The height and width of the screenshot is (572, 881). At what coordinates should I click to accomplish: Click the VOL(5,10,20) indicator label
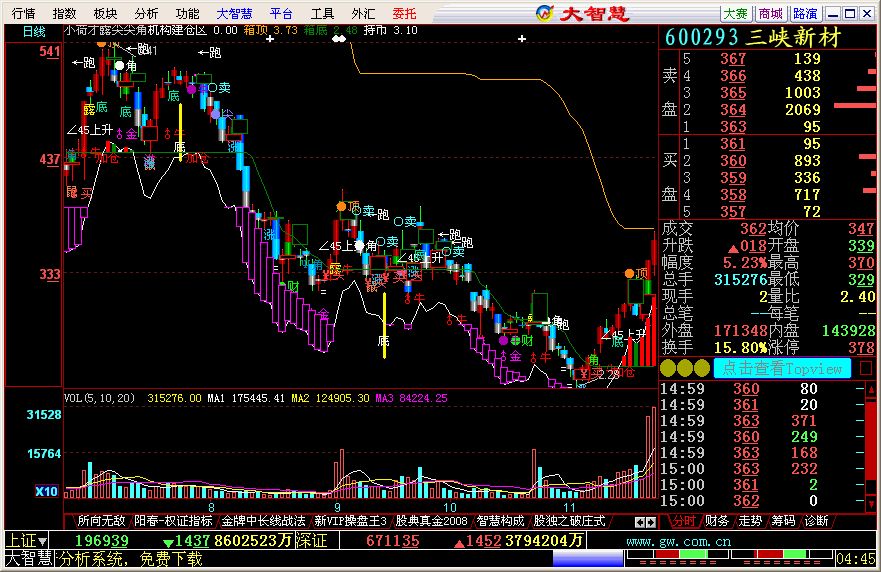click(99, 398)
